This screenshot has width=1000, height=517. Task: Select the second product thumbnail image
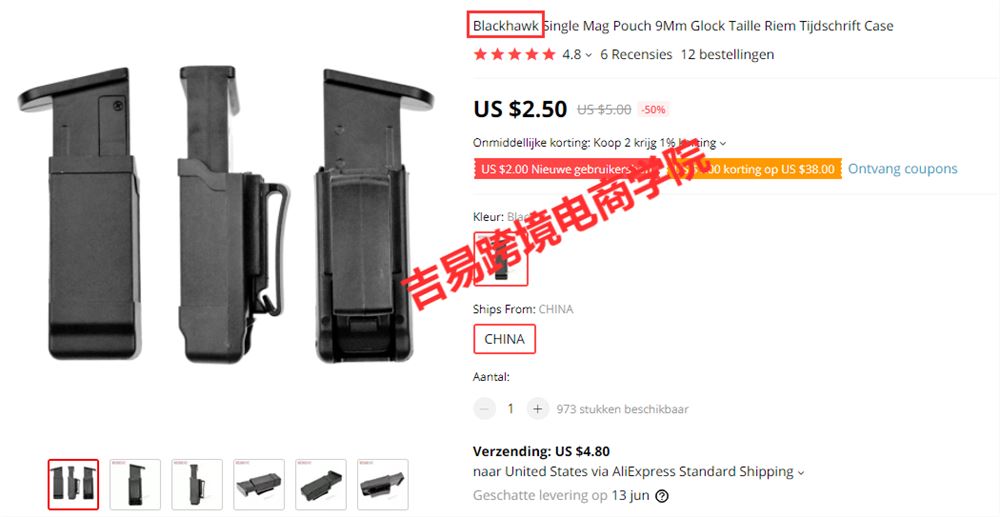(135, 484)
